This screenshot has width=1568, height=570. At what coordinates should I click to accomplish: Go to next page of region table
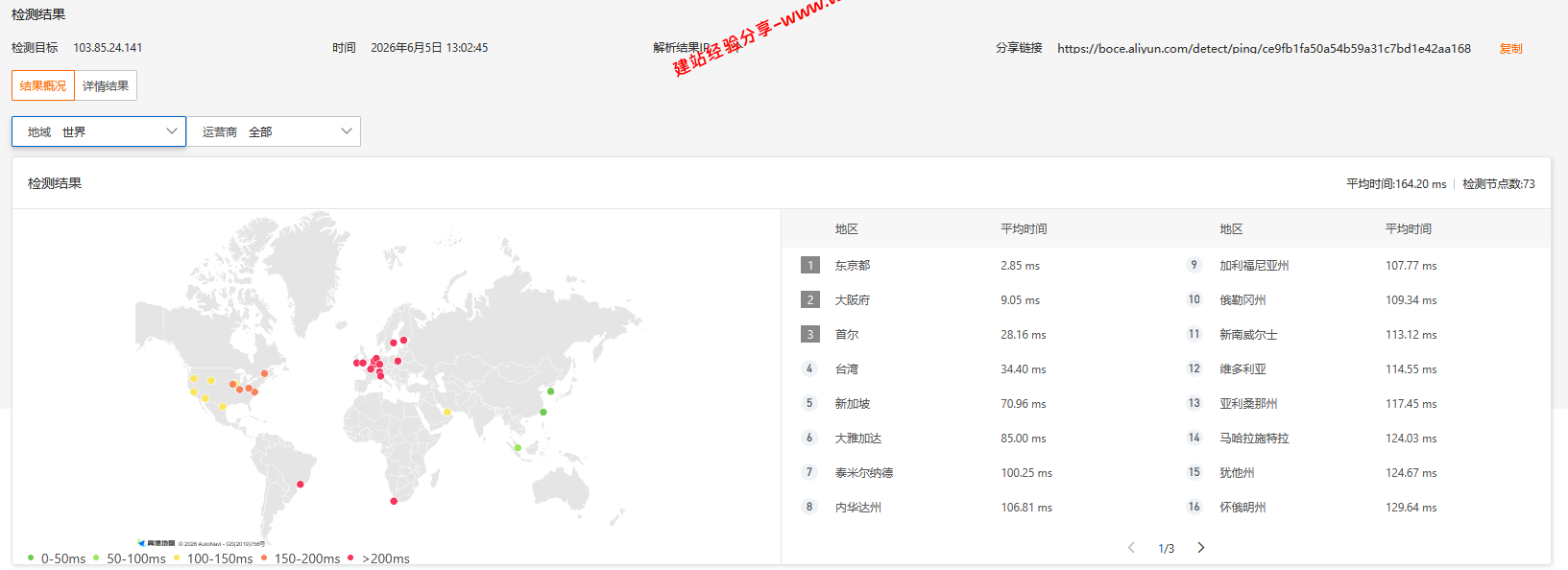click(x=1200, y=548)
